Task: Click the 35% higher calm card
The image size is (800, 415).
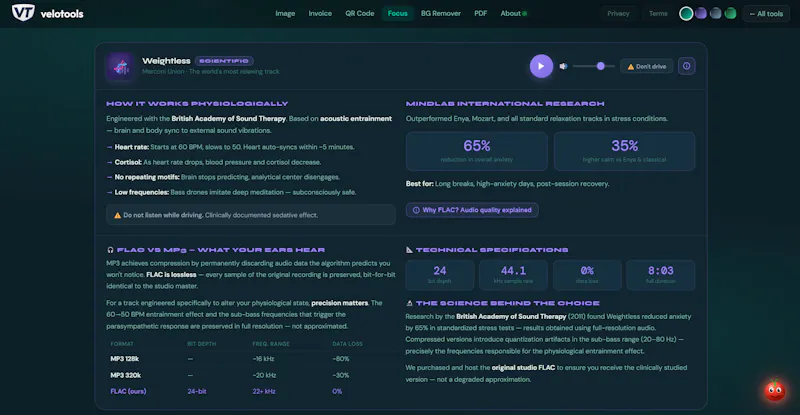Action: (x=624, y=151)
